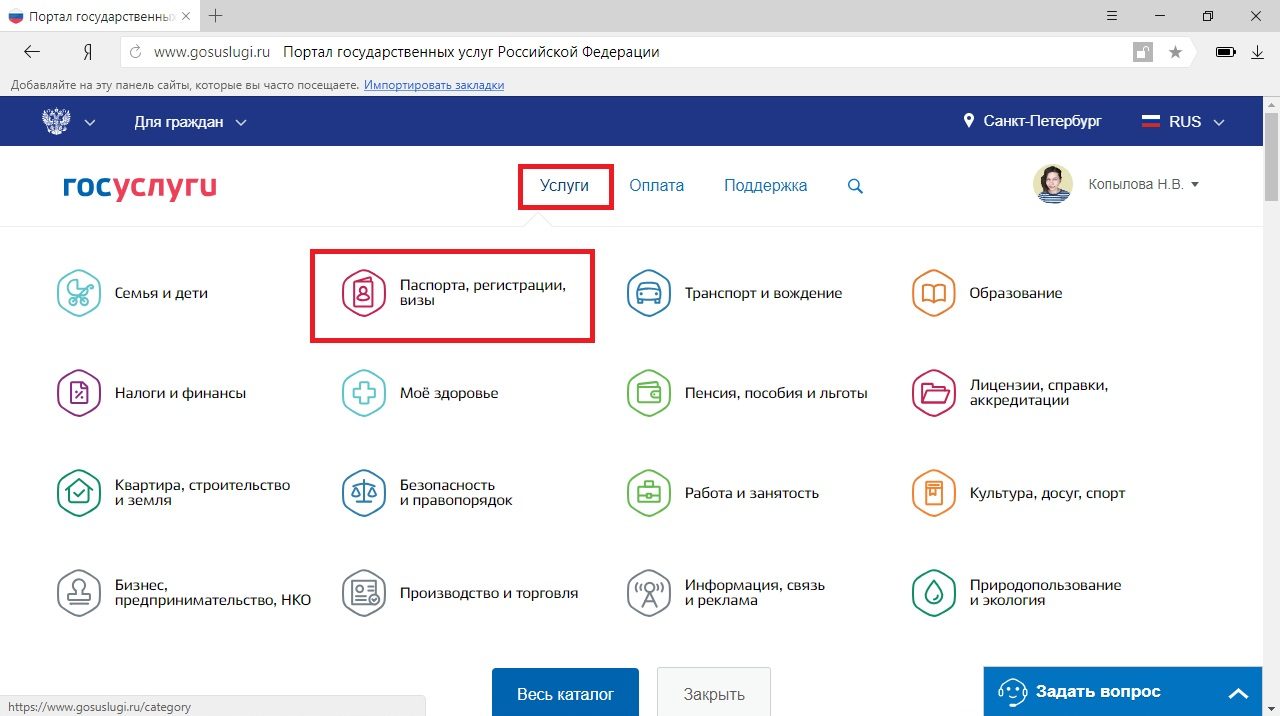Open Моё здоровье category text
Viewport: 1280px width, 716px height.
point(449,393)
